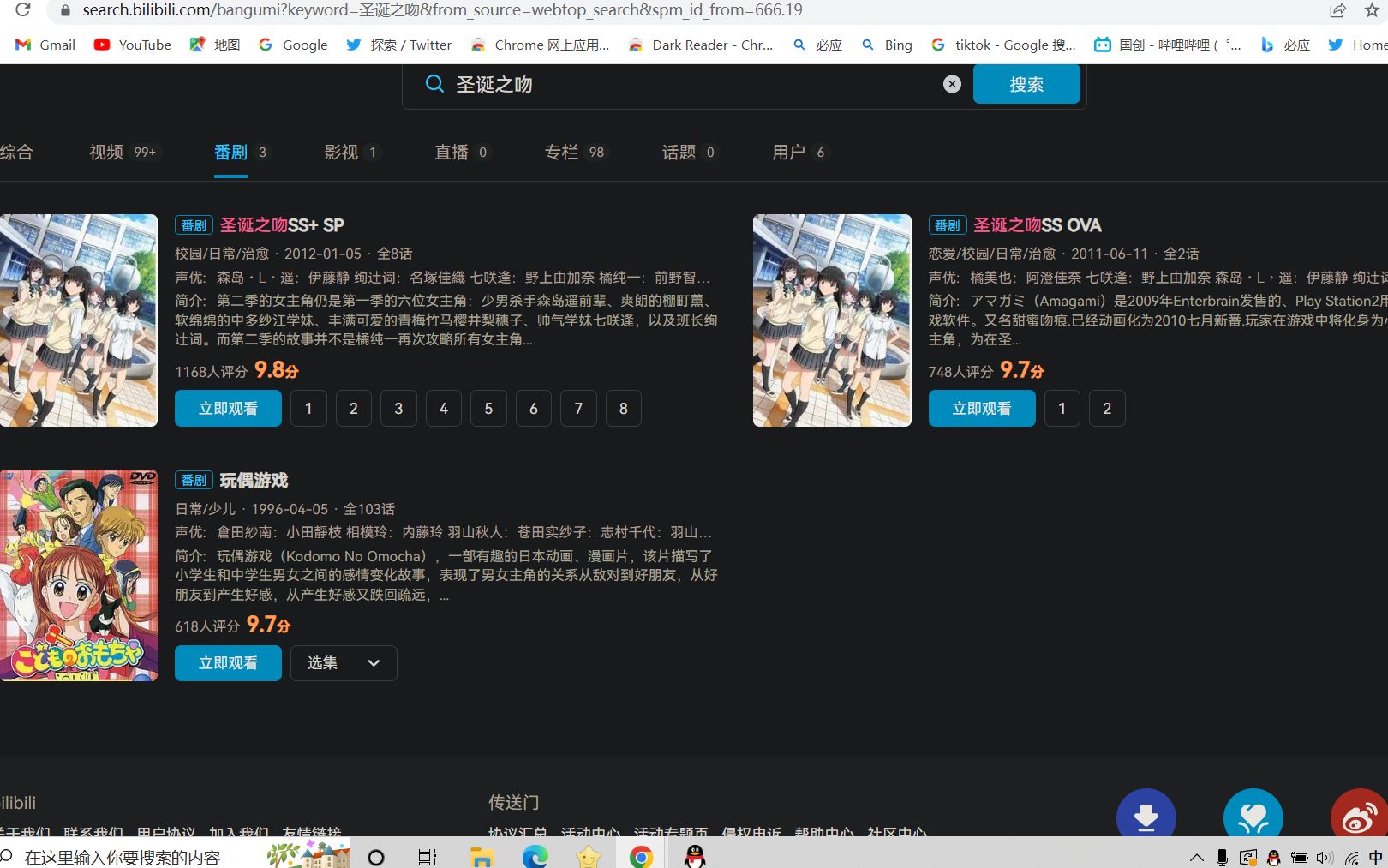Select episode 1 of 圣诞之吻SS+ SP
The height and width of the screenshot is (868, 1388).
click(x=308, y=409)
